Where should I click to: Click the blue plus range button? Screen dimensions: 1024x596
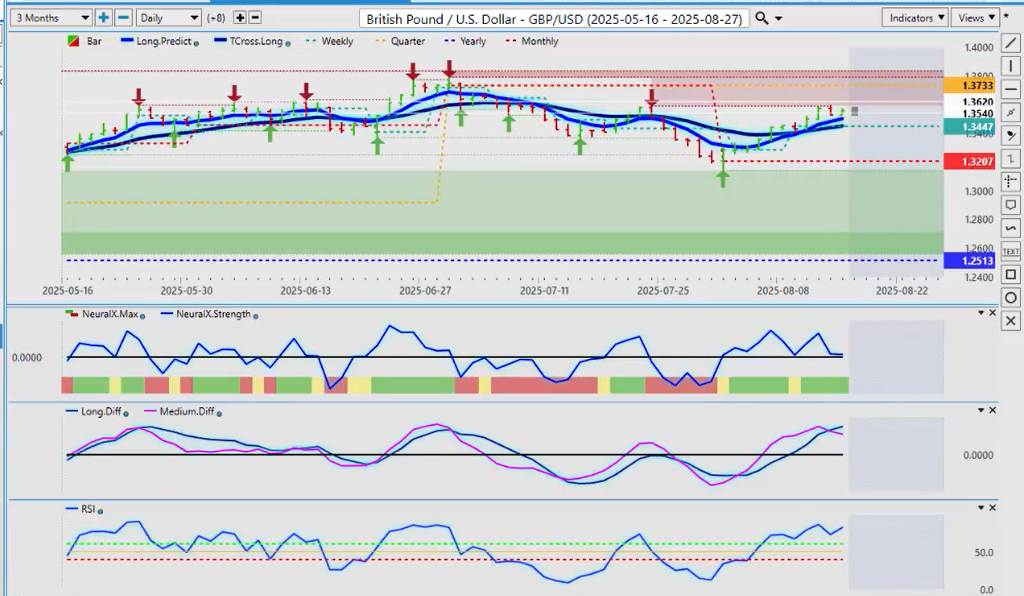[x=103, y=18]
